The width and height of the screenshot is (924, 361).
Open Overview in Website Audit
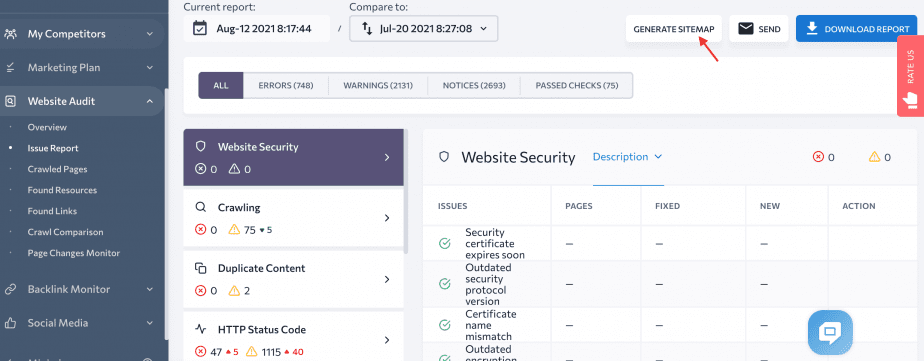tap(47, 127)
